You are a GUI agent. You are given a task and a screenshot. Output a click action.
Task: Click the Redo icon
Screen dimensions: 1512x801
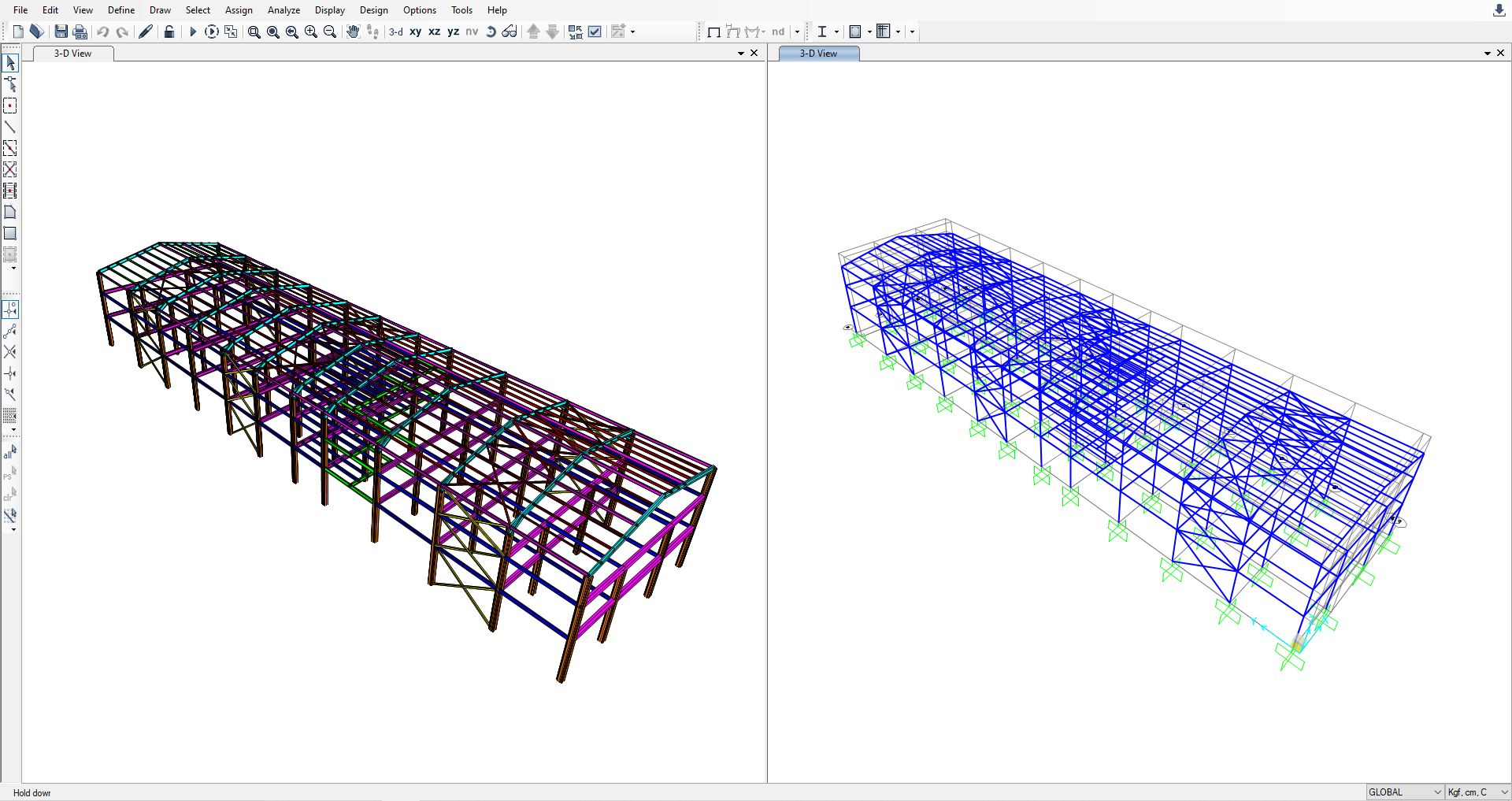122,32
